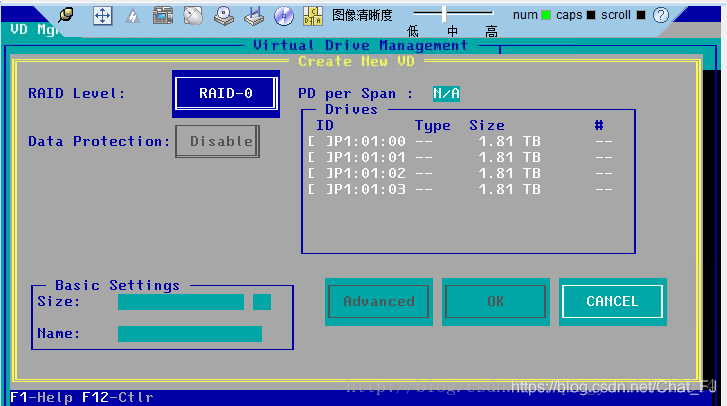Click the yellow C-D-A key combo icon

click(313, 16)
